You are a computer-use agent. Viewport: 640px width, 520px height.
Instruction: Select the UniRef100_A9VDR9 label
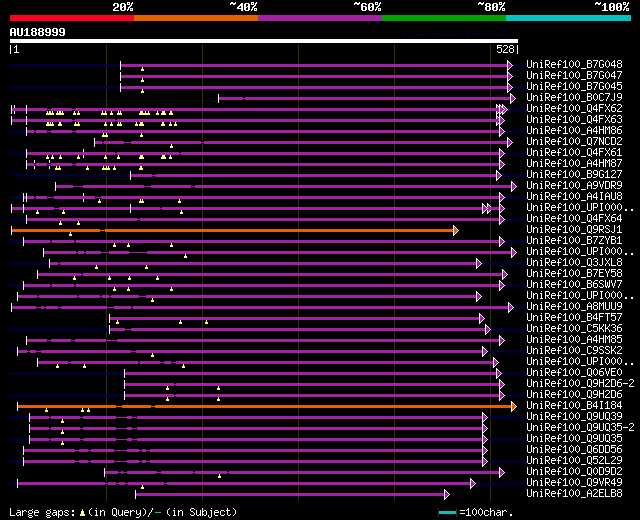574,186
